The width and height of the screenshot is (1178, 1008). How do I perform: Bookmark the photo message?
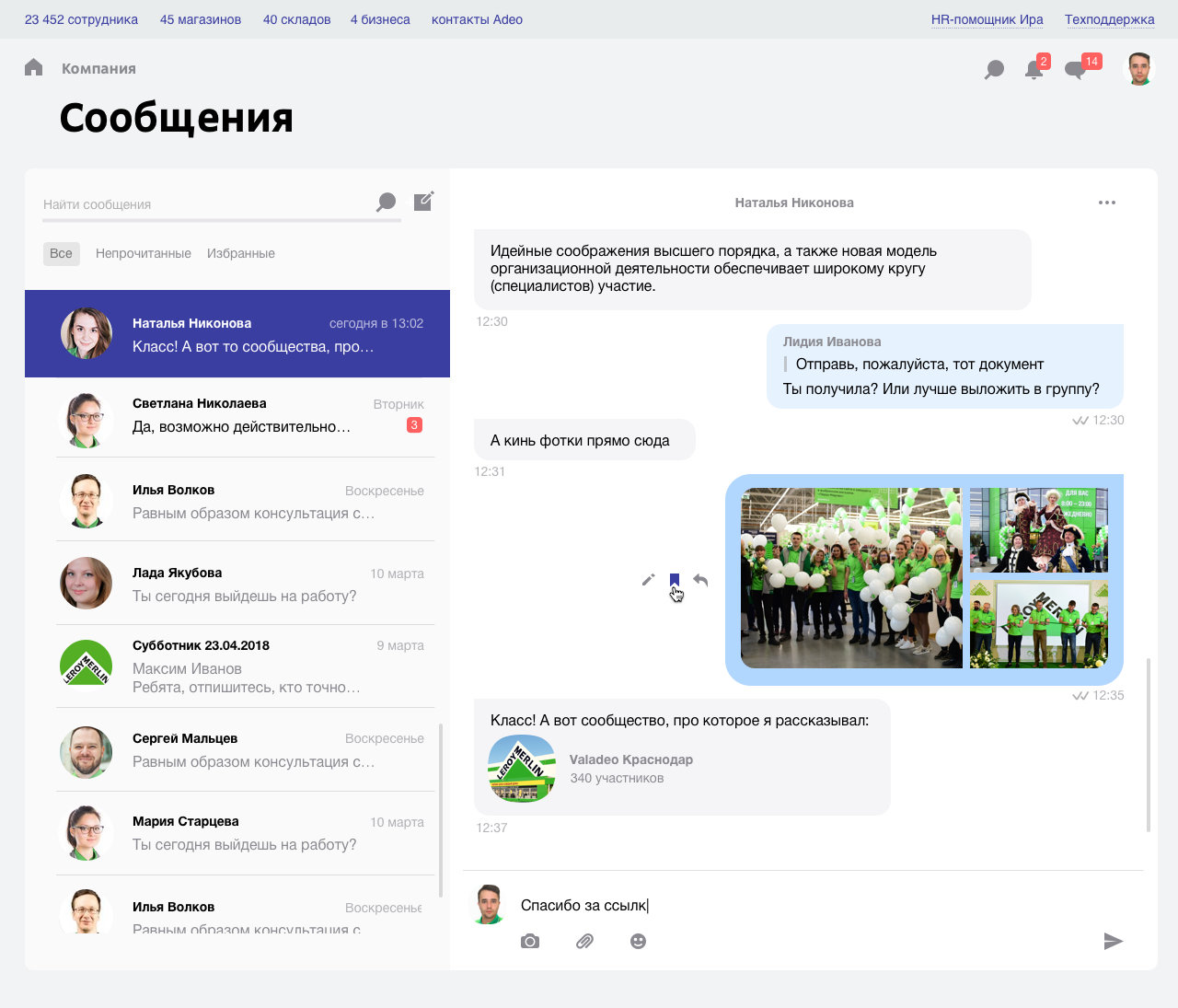tap(675, 580)
